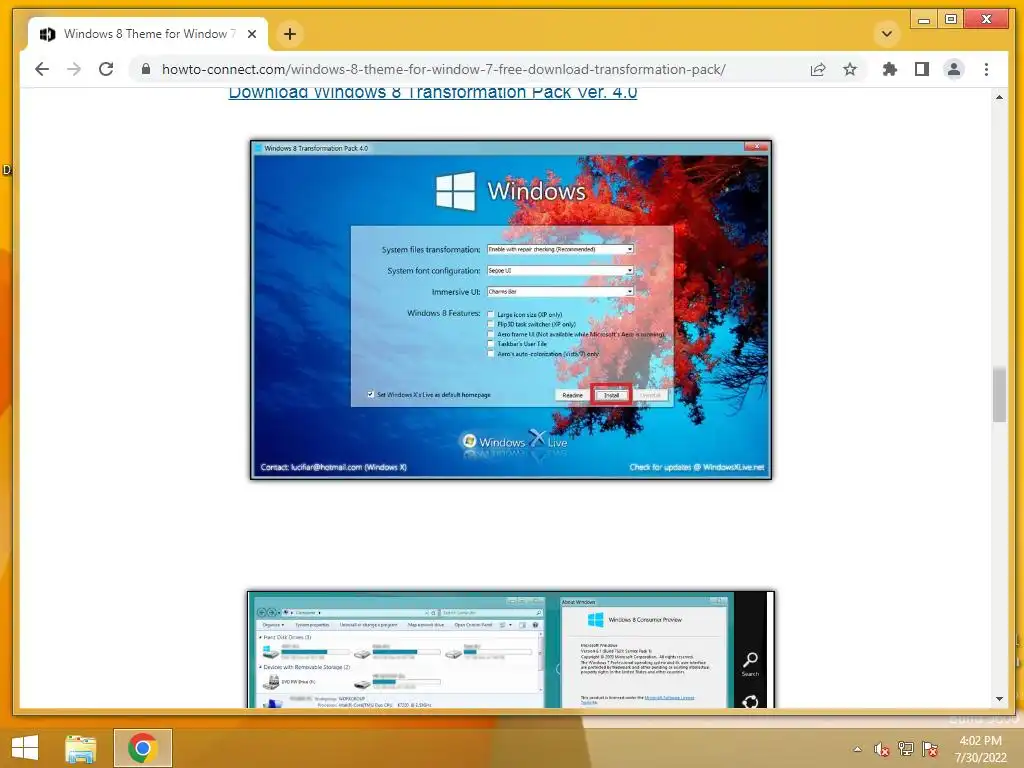This screenshot has height=768, width=1024.
Task: Maximize the Chrome window
Action: tap(951, 20)
